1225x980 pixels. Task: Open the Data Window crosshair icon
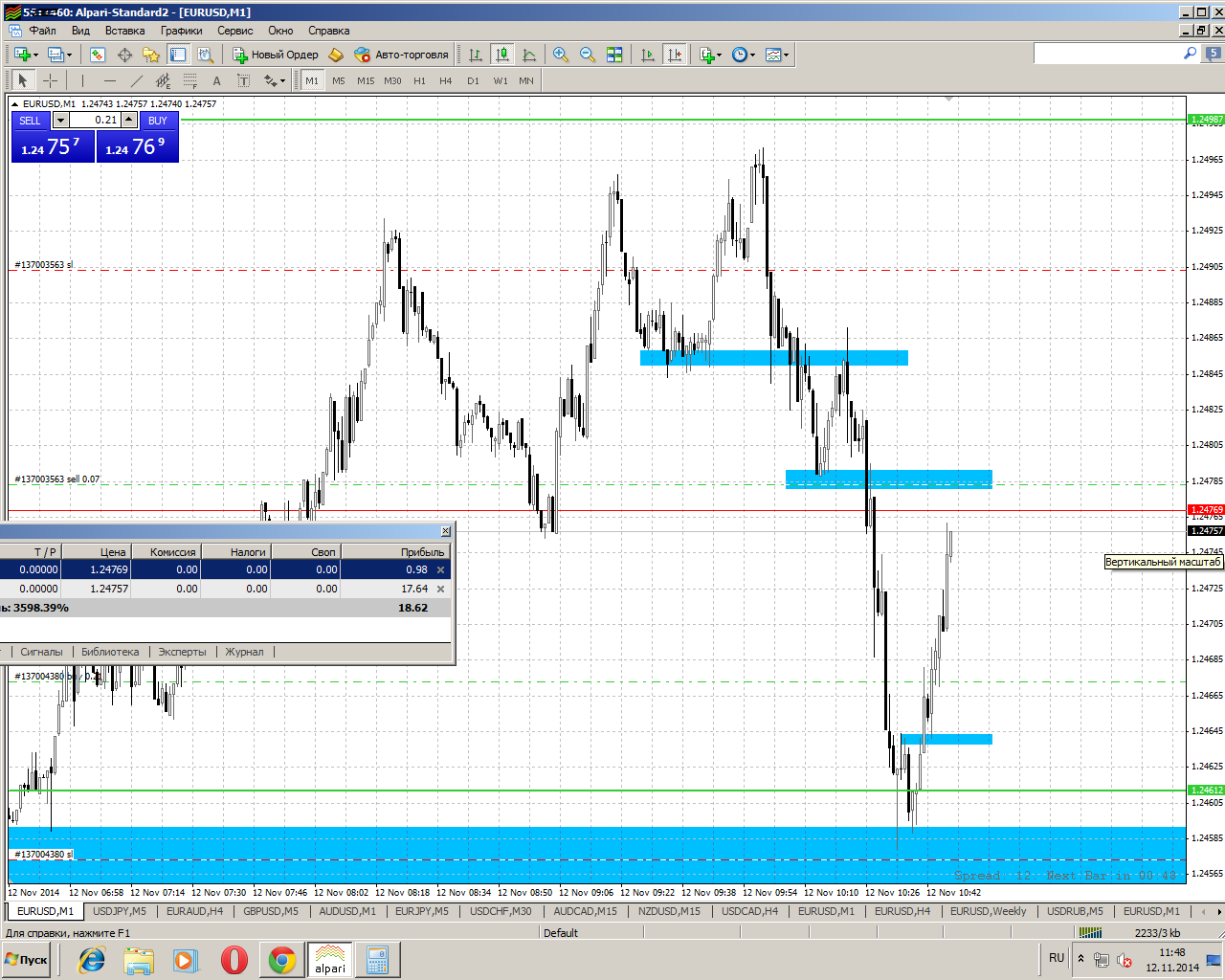click(x=124, y=55)
